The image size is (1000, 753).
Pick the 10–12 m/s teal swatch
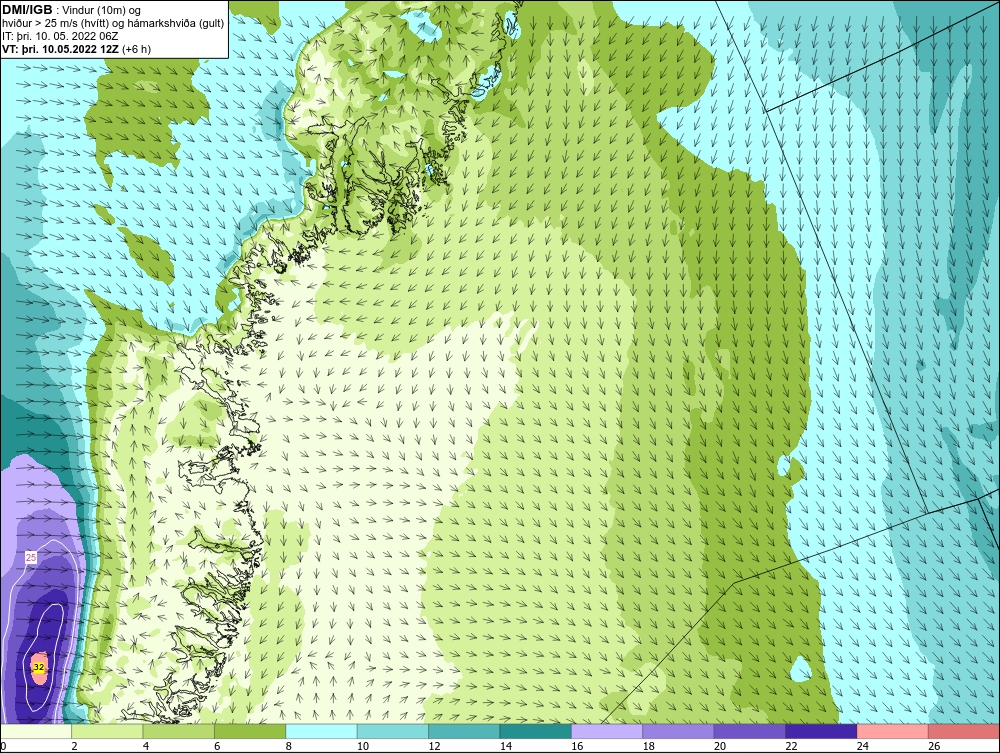[393, 731]
